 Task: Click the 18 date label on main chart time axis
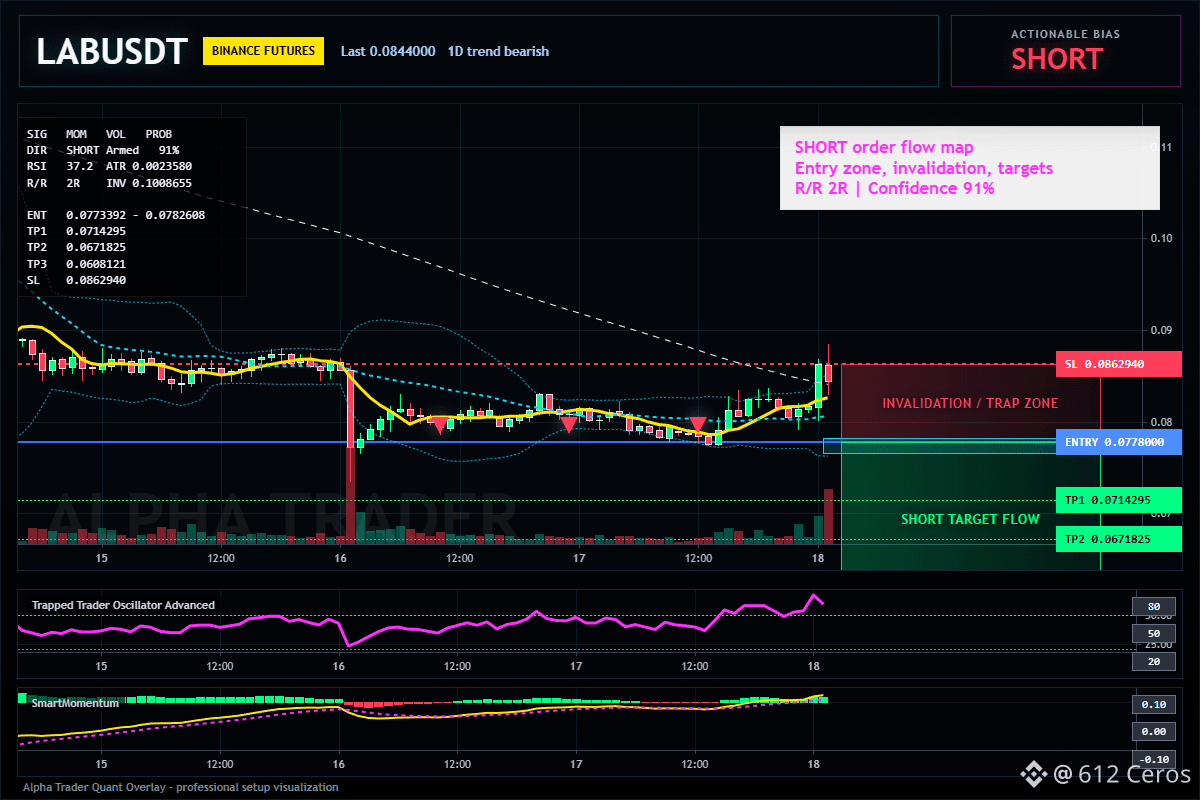click(818, 559)
